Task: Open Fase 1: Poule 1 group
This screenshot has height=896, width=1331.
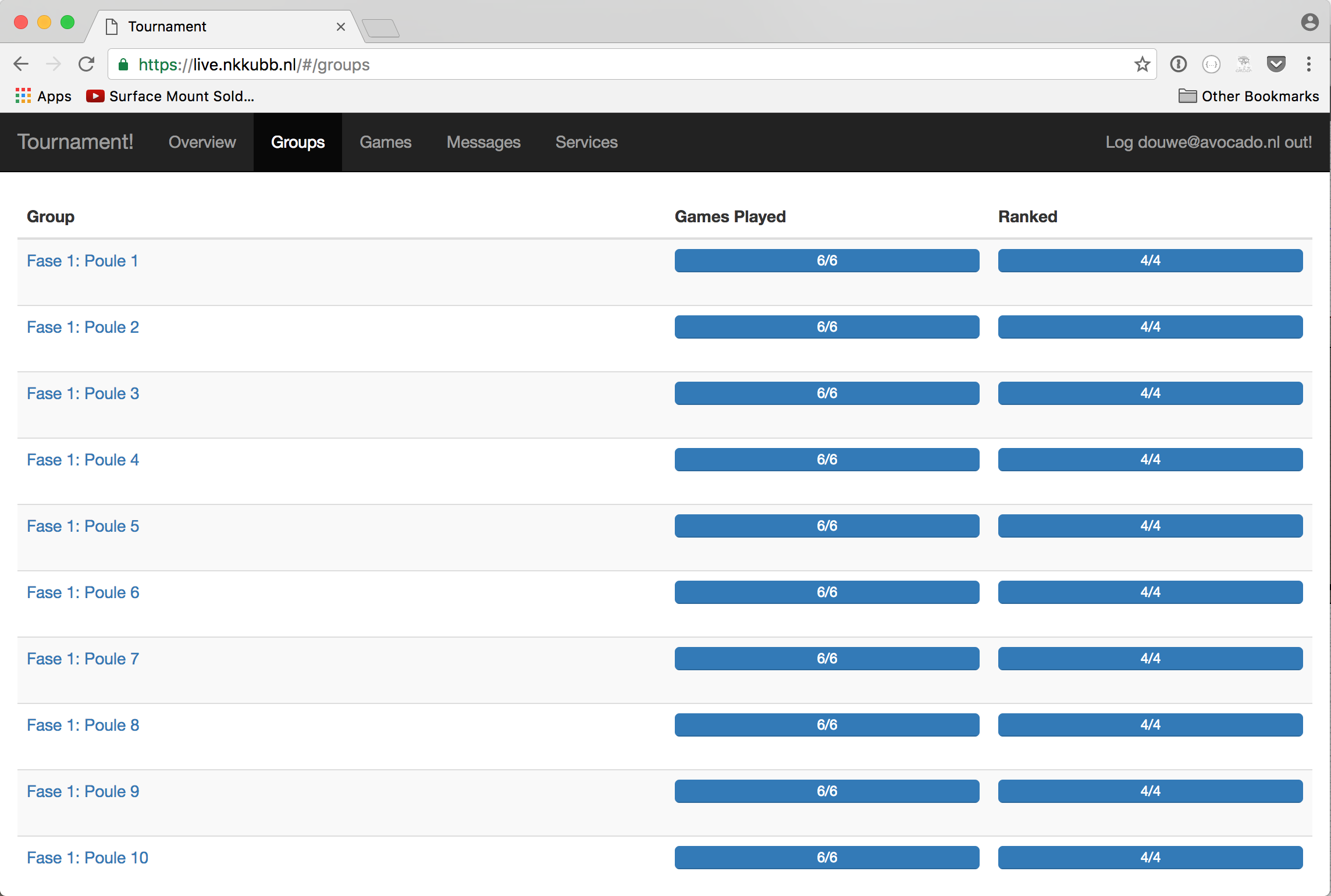Action: coord(83,260)
